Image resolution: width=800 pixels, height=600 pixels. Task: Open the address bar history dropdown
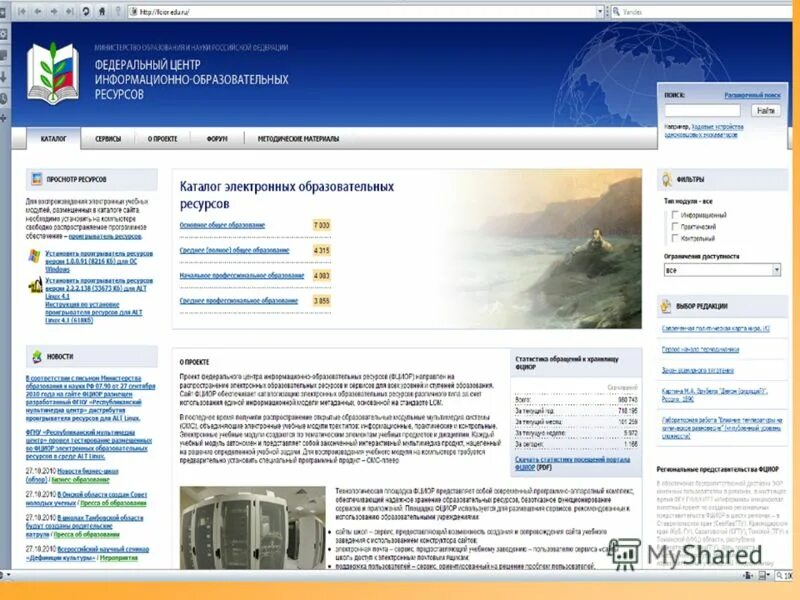click(x=600, y=10)
